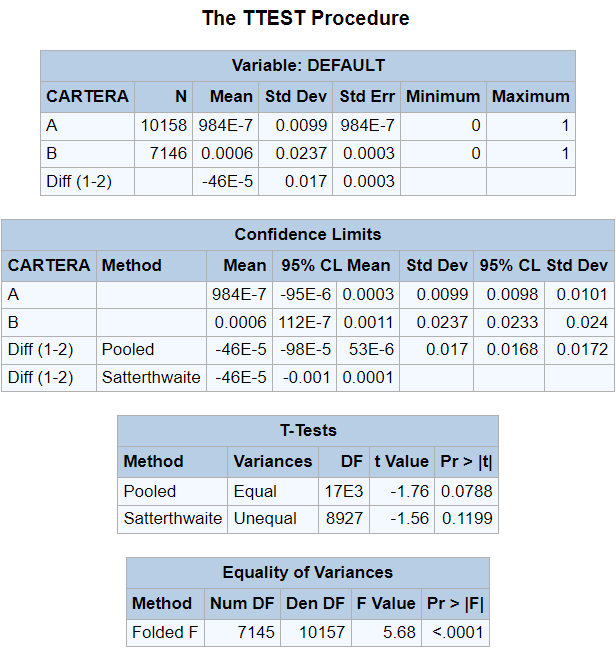Click the Folded F method cell
This screenshot has height=649, width=616.
(x=165, y=633)
